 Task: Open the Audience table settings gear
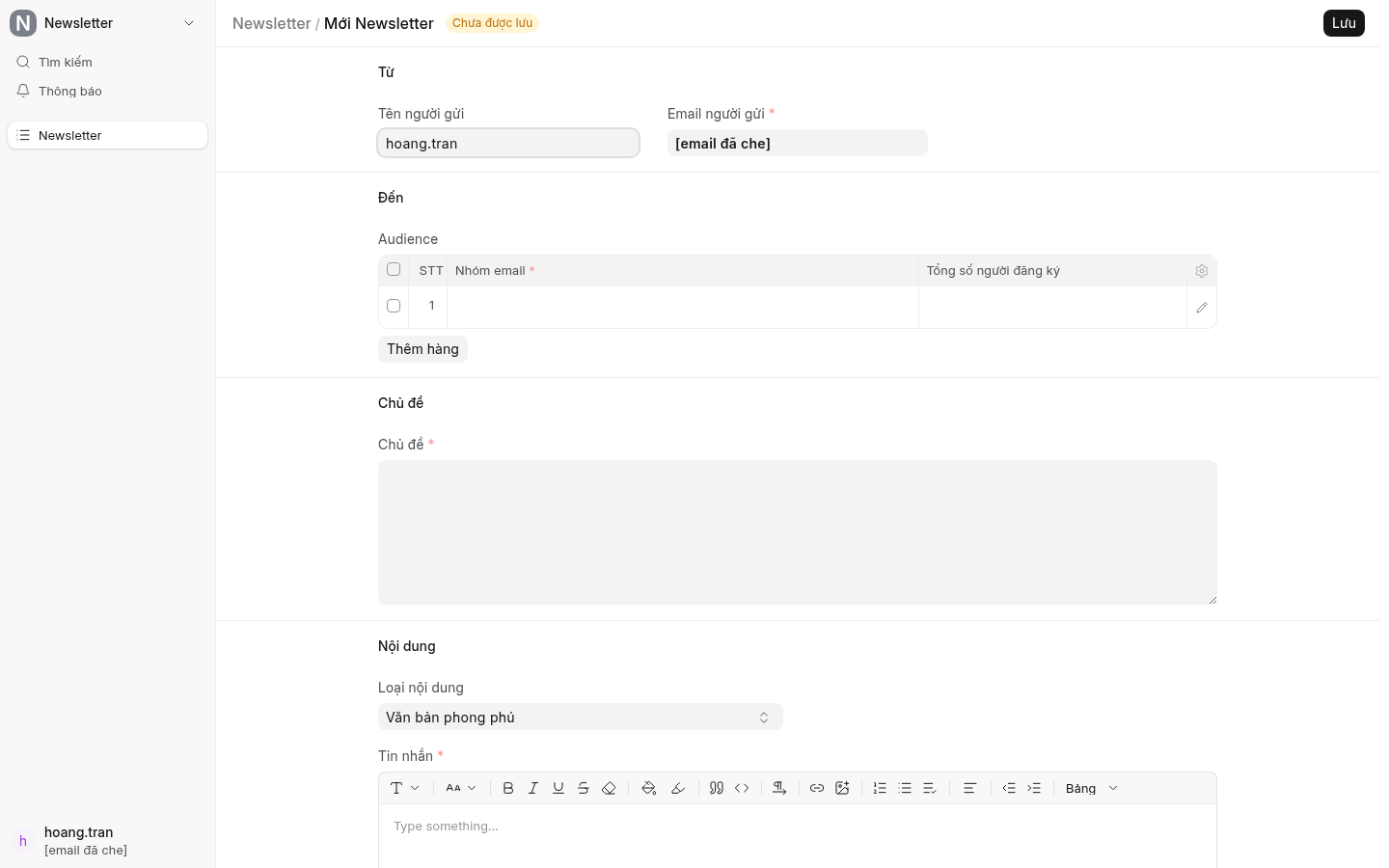pyautogui.click(x=1202, y=271)
